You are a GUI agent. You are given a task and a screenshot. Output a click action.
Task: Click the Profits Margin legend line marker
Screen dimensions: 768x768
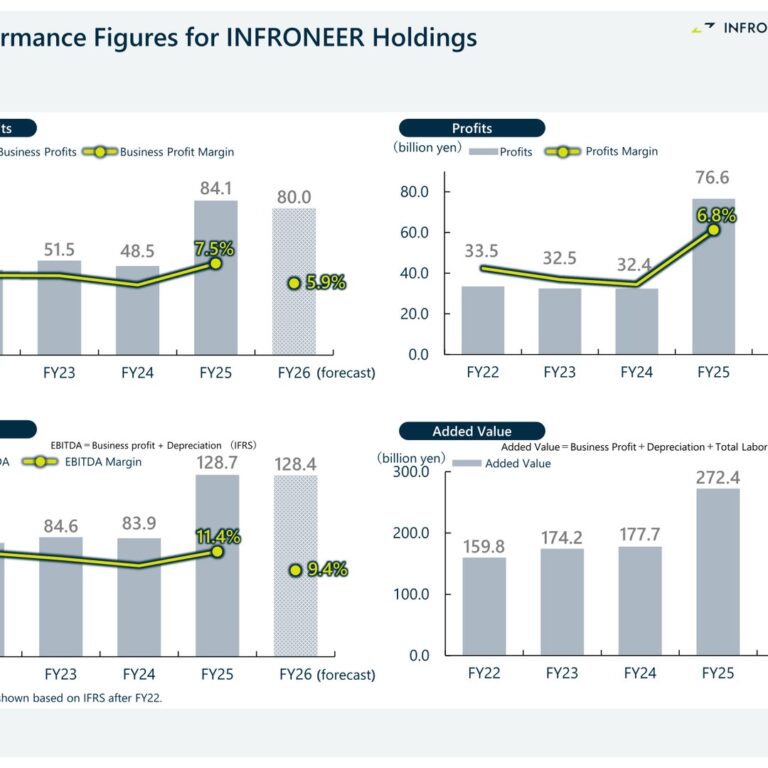click(x=563, y=152)
